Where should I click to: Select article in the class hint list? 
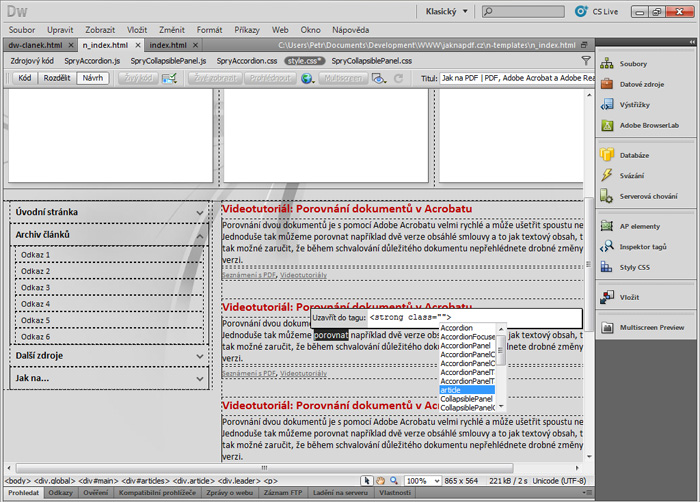click(467, 390)
